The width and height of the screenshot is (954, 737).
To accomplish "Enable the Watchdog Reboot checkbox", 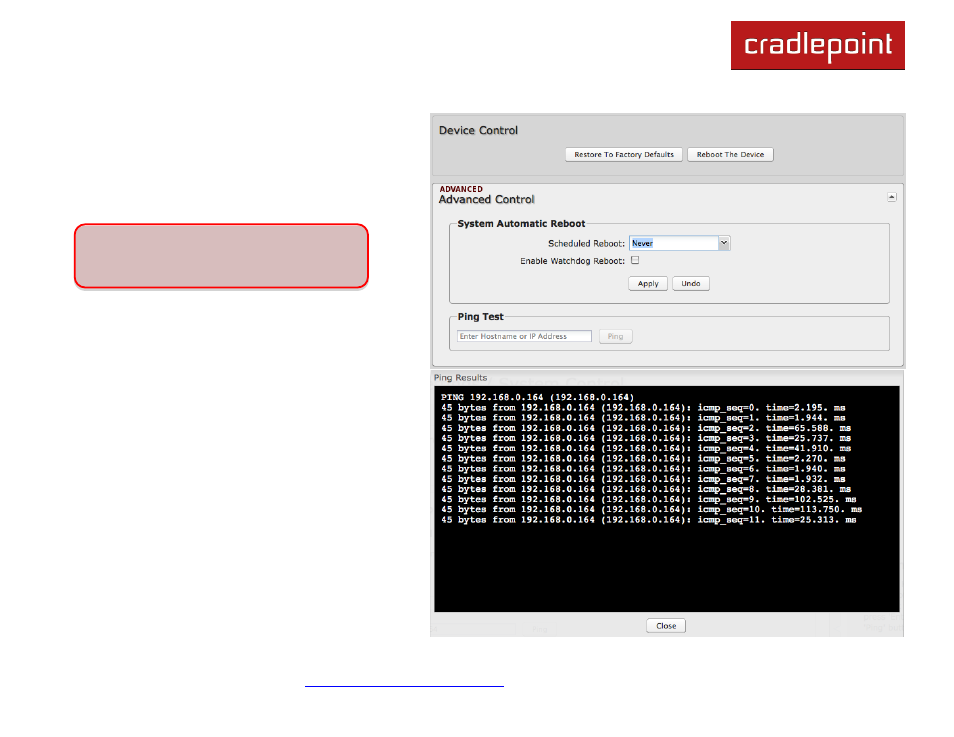I will click(635, 260).
